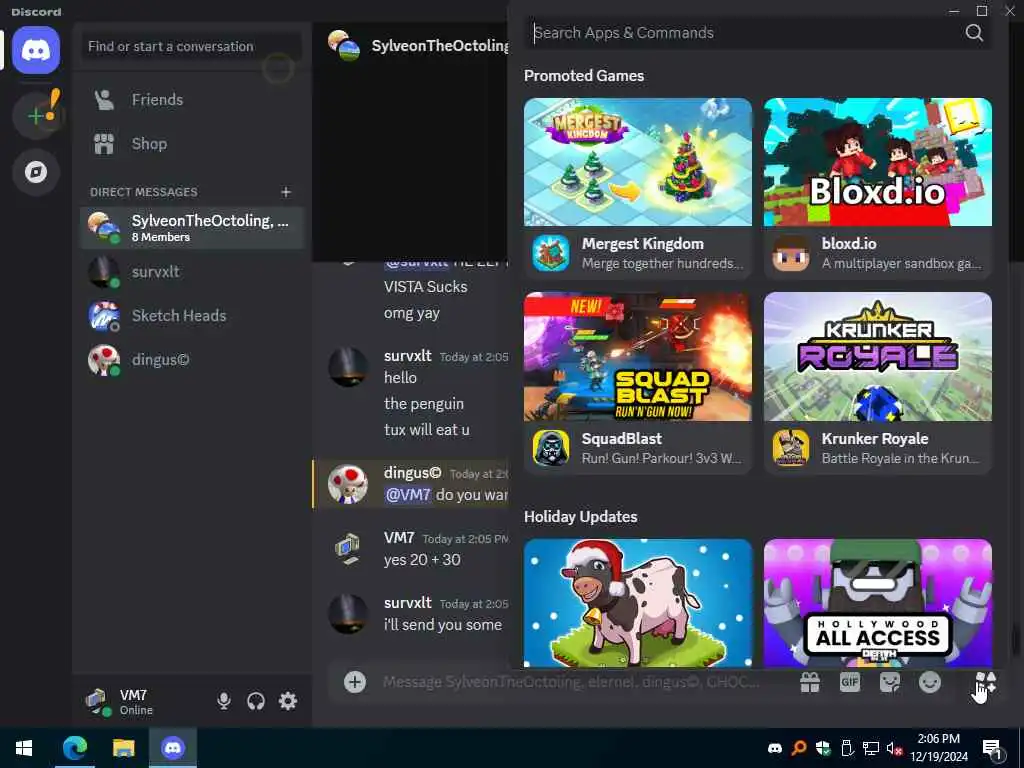Toggle headphones deafen
Viewport: 1024px width, 768px height.
tap(256, 701)
